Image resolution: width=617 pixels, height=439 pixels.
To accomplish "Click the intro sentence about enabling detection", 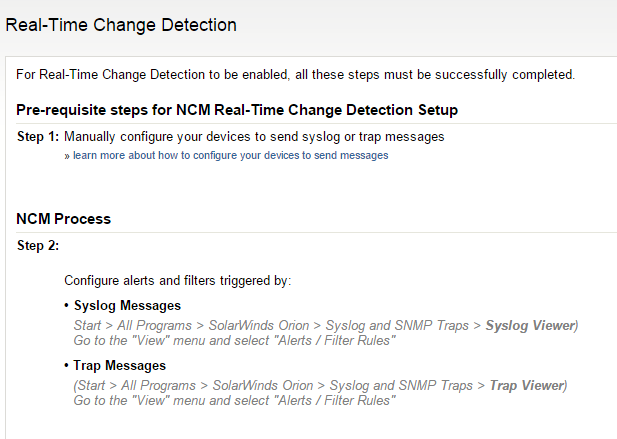I will click(x=296, y=75).
